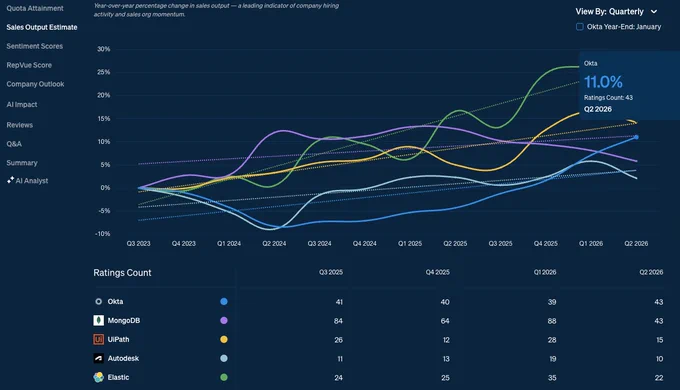Viewport: 680px width, 390px height.
Task: Click the Q1 2026 axis label
Action: point(591,244)
